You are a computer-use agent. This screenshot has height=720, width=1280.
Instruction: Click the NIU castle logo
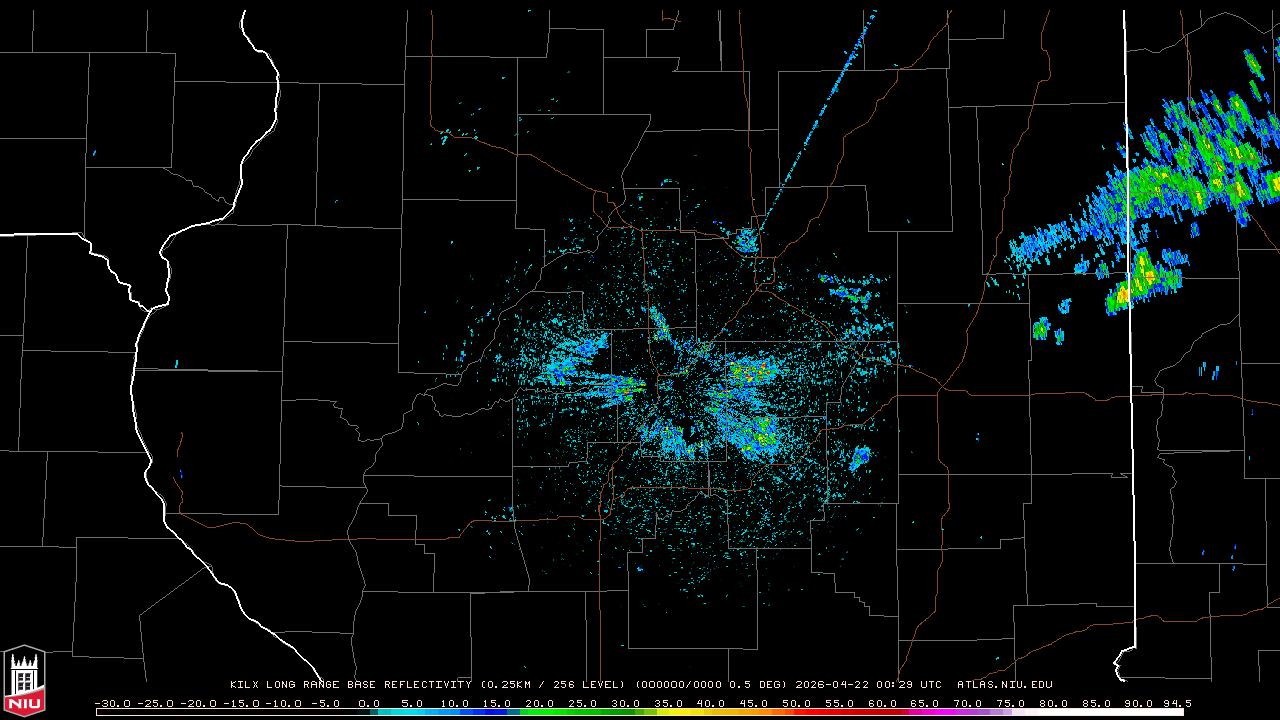pyautogui.click(x=24, y=682)
